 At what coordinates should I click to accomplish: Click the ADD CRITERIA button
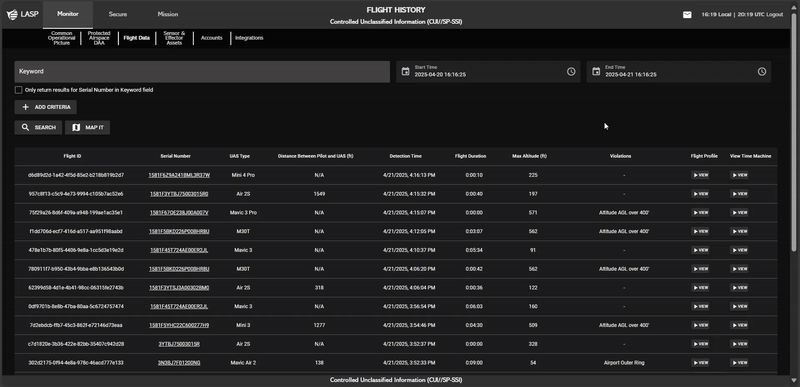46,107
